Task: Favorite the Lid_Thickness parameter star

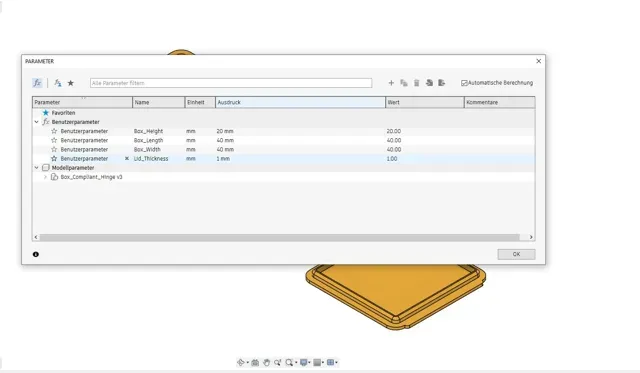Action: 54,158
